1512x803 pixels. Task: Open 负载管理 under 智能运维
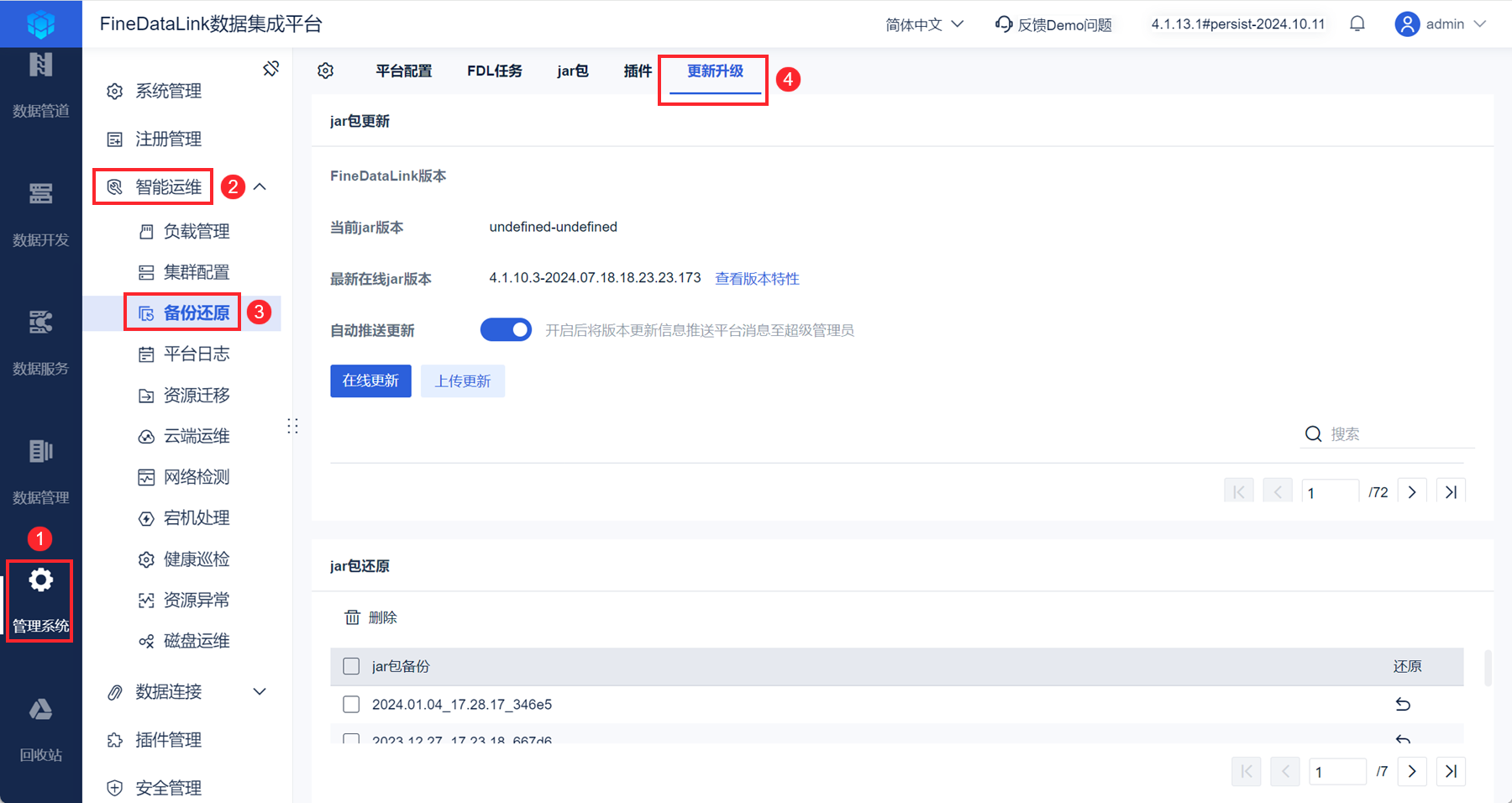click(x=197, y=231)
